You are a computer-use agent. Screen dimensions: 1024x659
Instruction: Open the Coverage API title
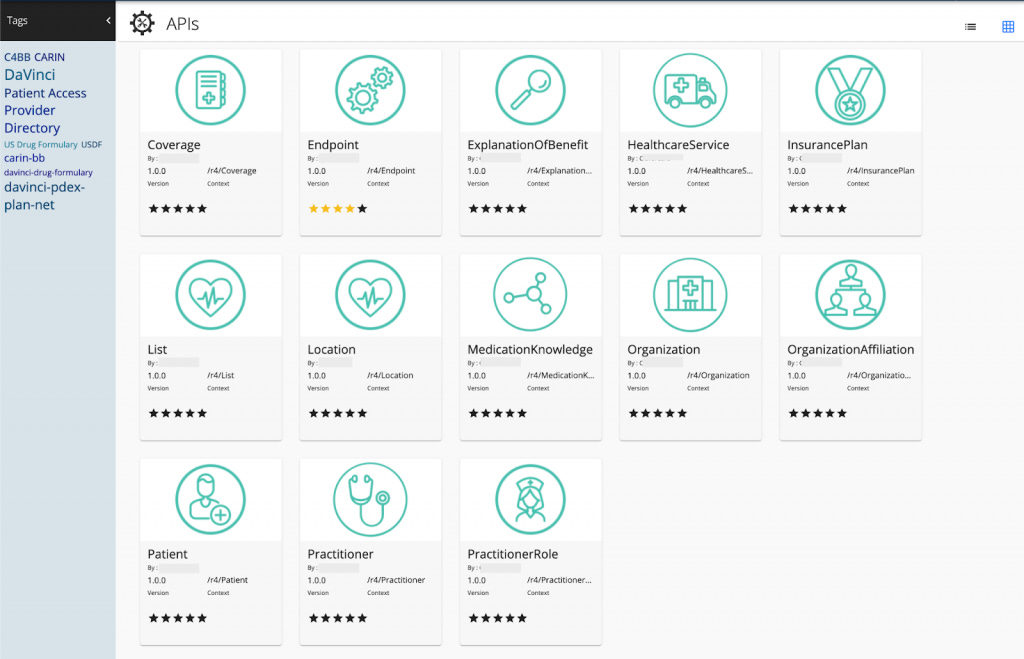pyautogui.click(x=174, y=144)
